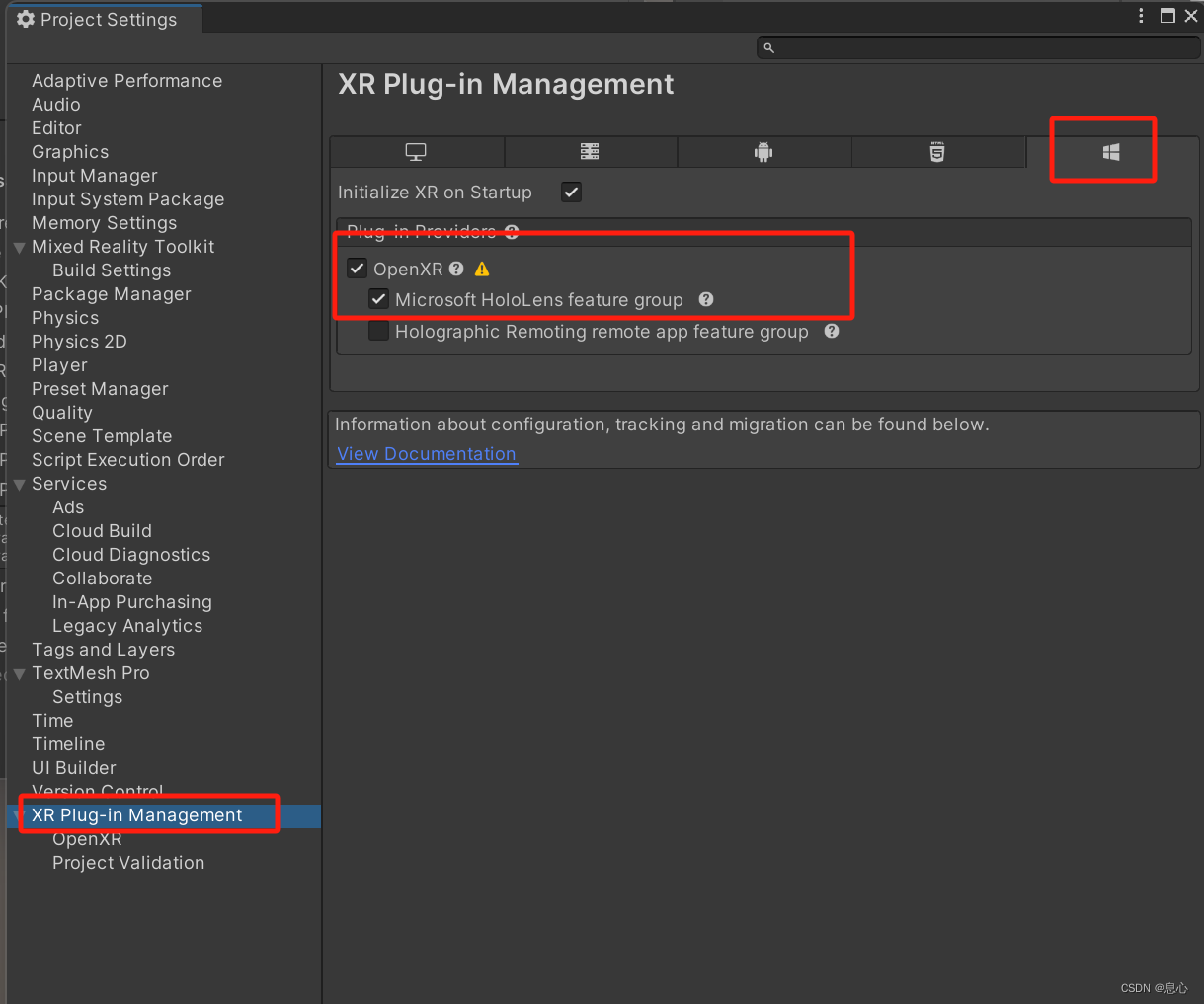Enable Holographic Remoting remote app feature group
This screenshot has height=1004, width=1204.
click(x=378, y=331)
